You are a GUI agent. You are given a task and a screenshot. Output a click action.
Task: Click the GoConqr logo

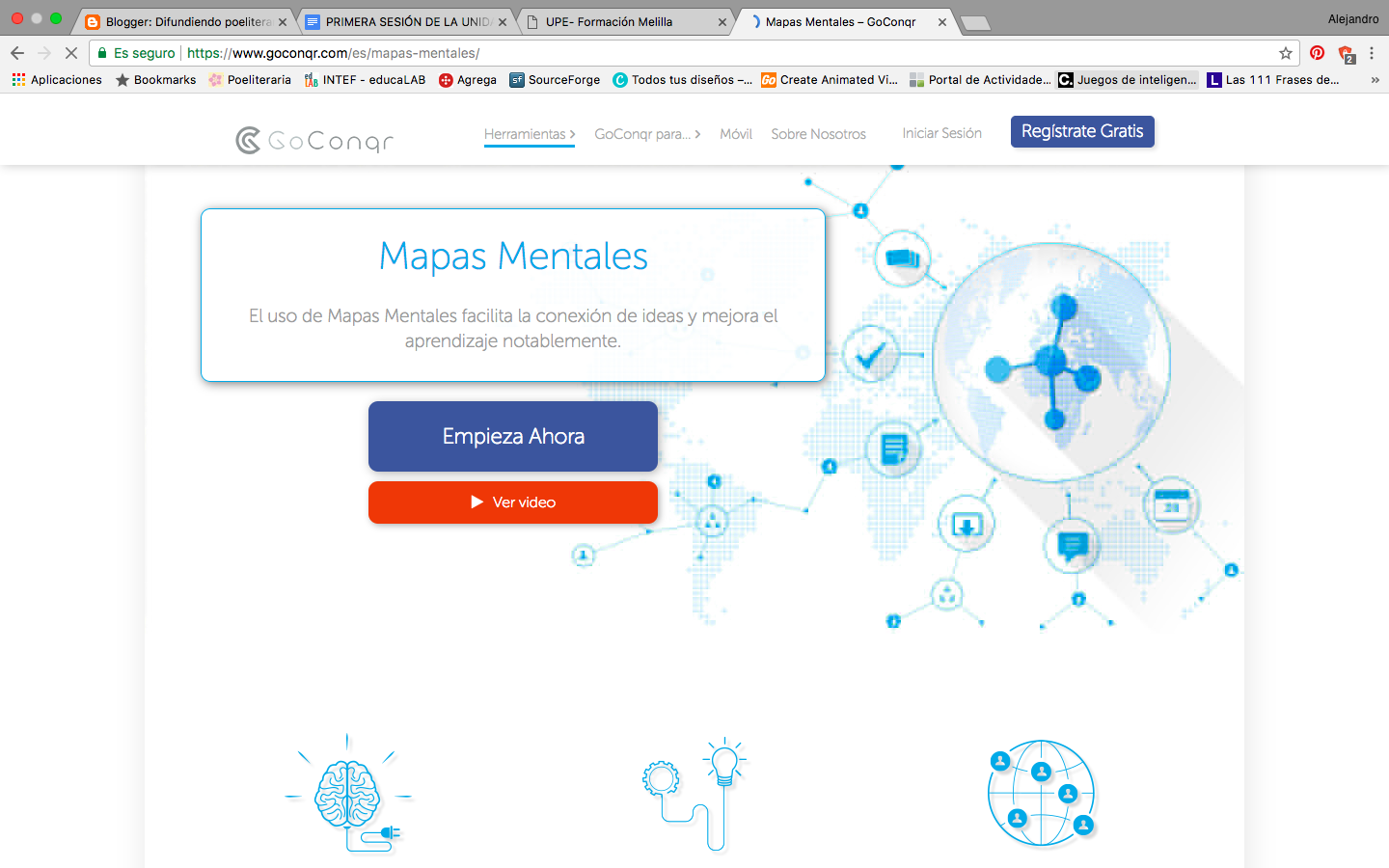coord(314,141)
